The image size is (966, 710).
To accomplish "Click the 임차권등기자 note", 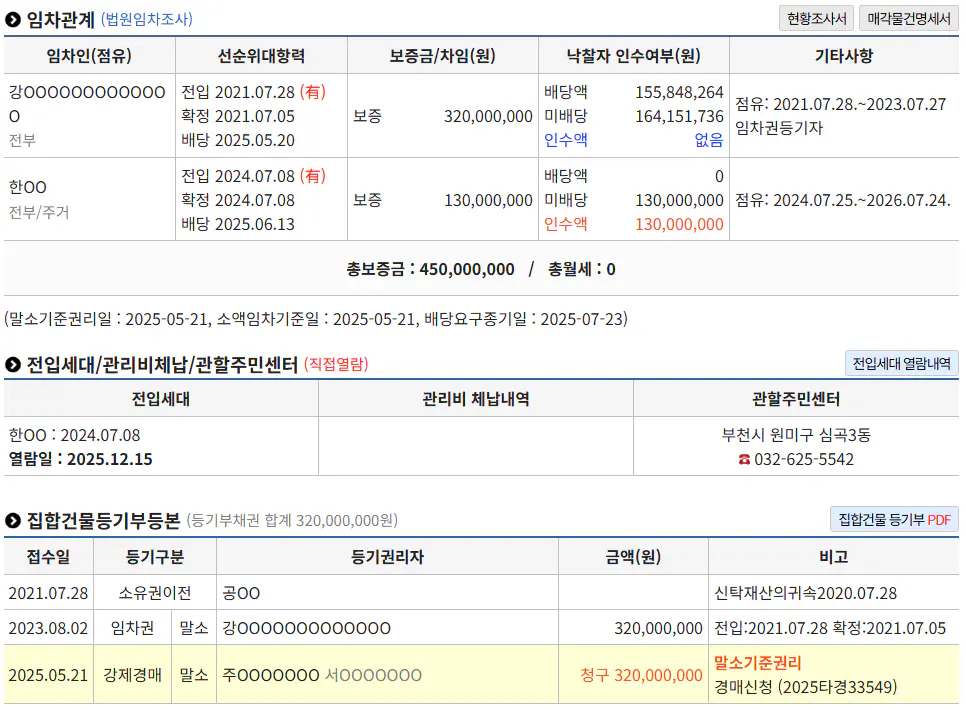I will pos(779,128).
